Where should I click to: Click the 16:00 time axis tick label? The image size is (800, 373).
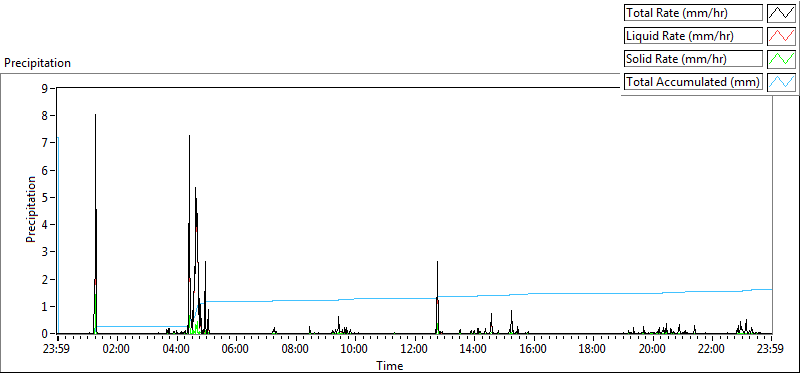(534, 350)
